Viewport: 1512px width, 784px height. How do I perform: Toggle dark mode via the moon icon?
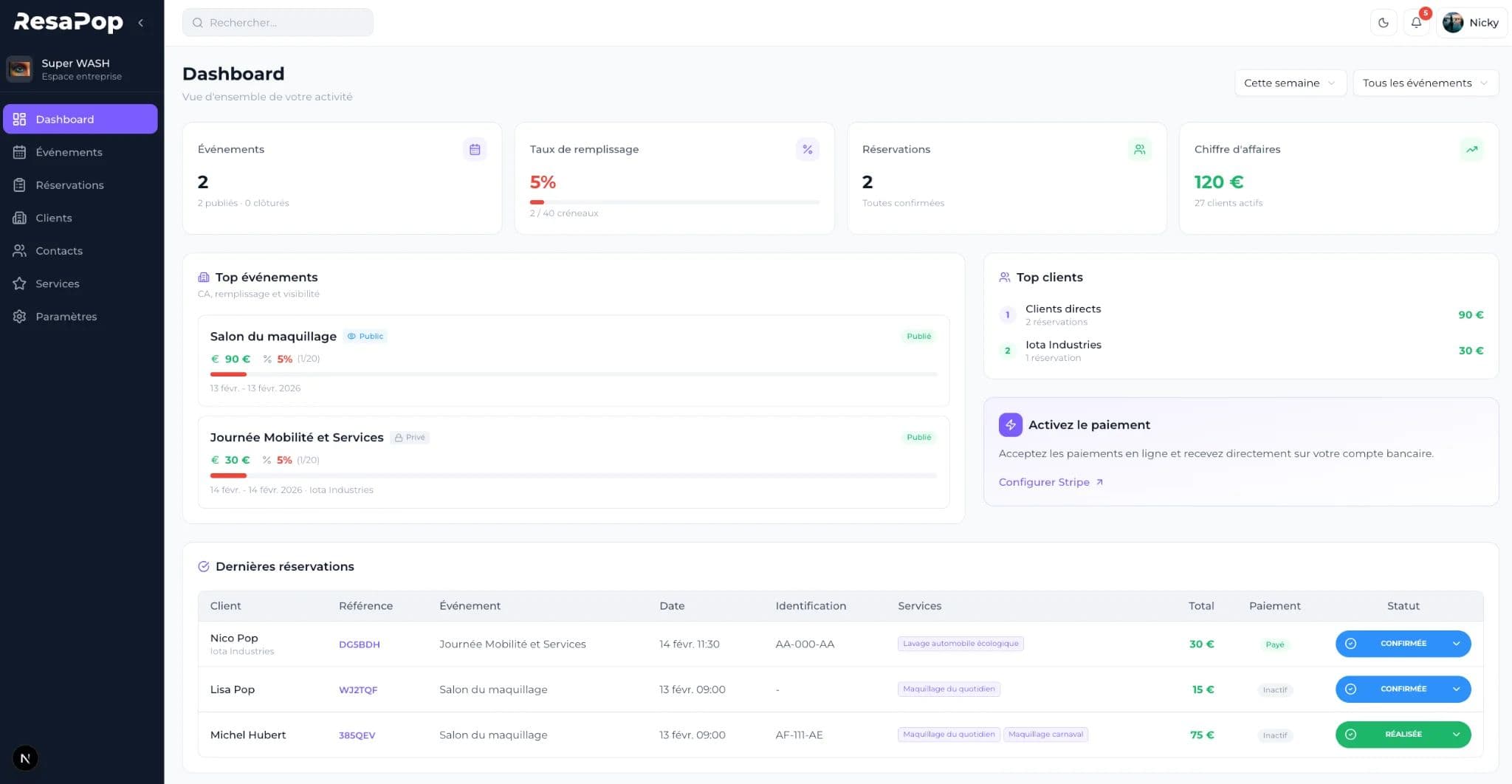1383,22
